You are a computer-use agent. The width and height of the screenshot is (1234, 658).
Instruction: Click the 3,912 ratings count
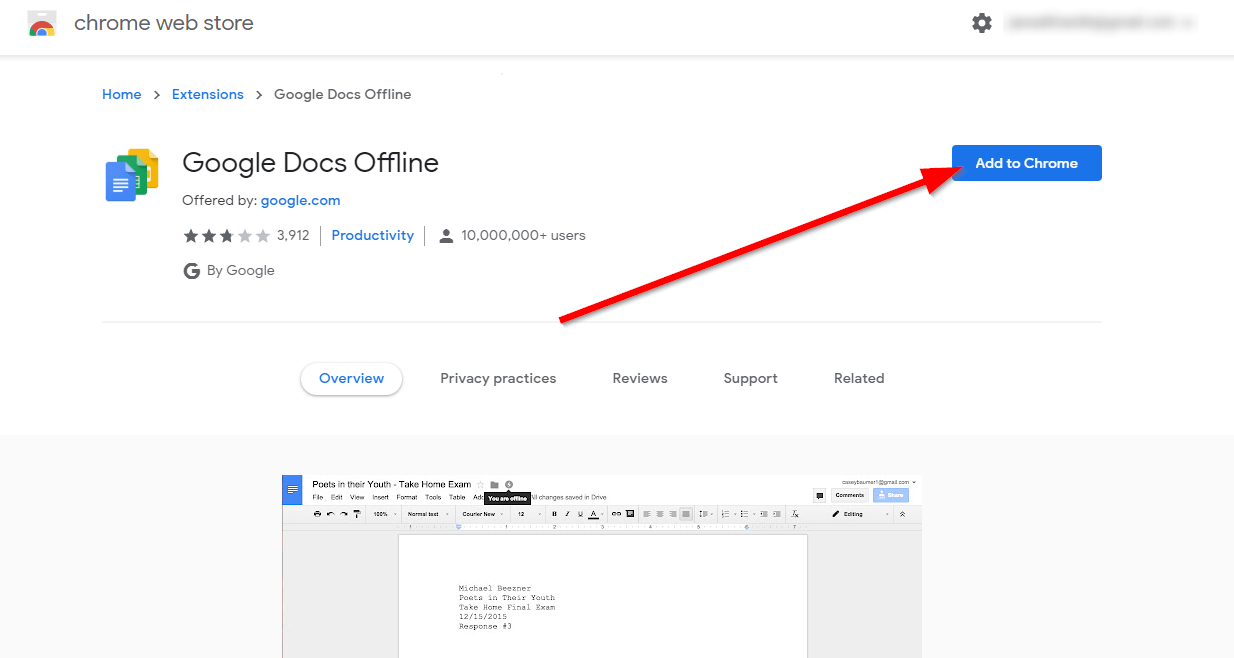[293, 236]
